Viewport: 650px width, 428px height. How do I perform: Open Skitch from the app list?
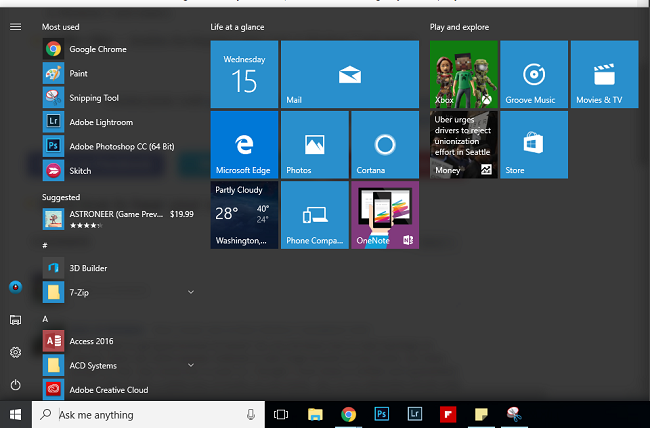click(118, 171)
